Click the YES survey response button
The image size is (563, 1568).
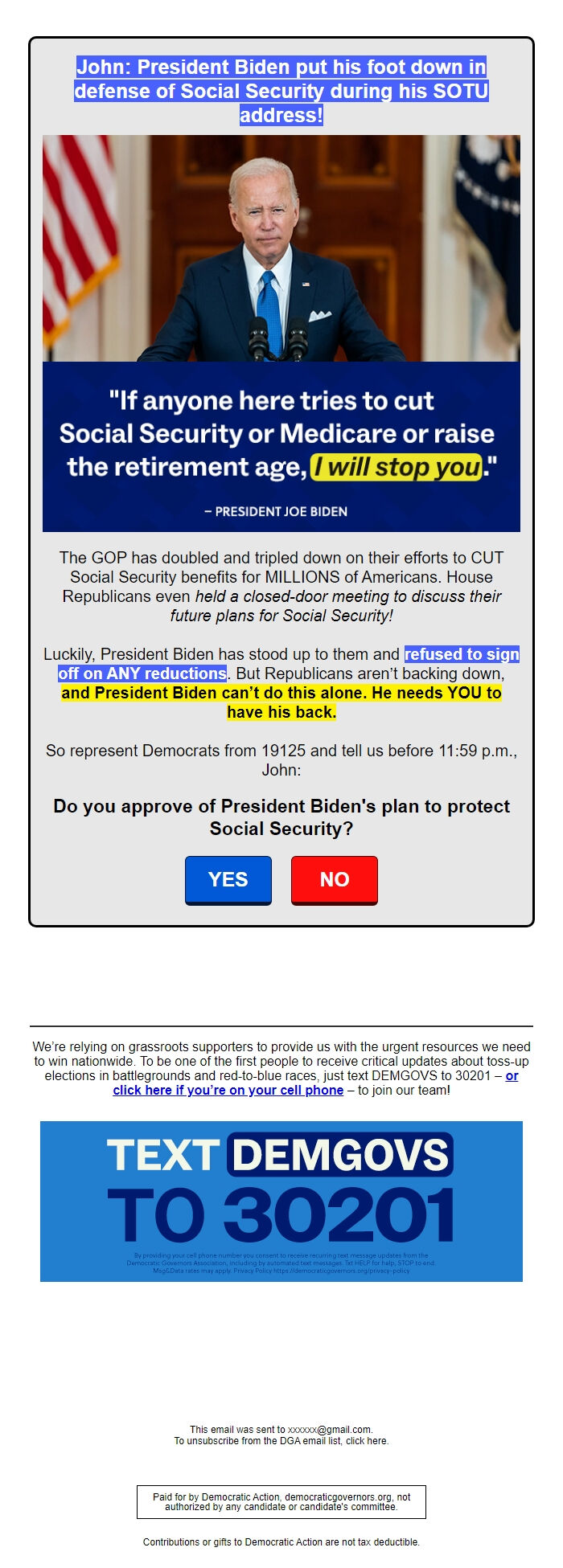[x=228, y=880]
